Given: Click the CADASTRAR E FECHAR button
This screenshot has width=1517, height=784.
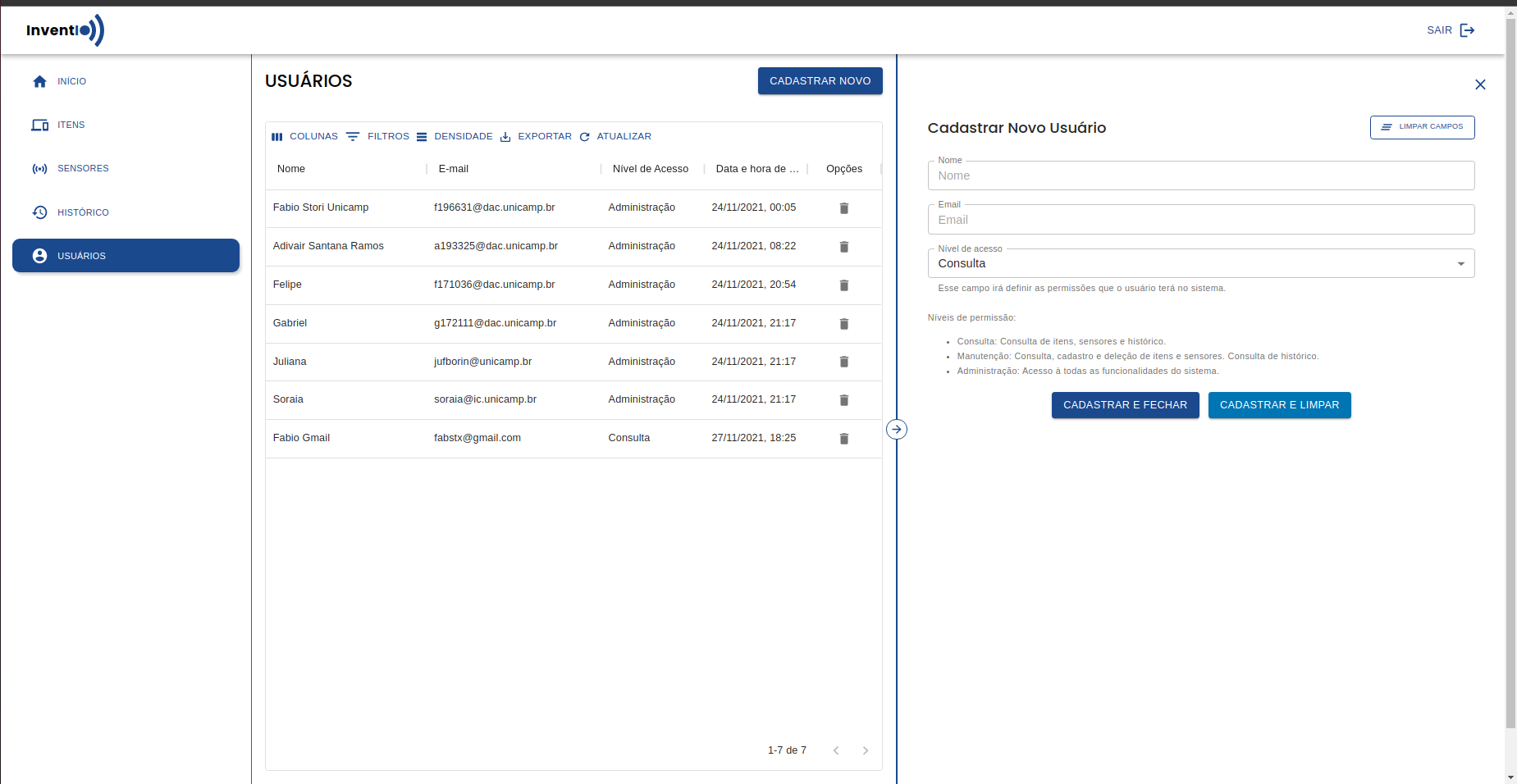Looking at the screenshot, I should tap(1125, 404).
